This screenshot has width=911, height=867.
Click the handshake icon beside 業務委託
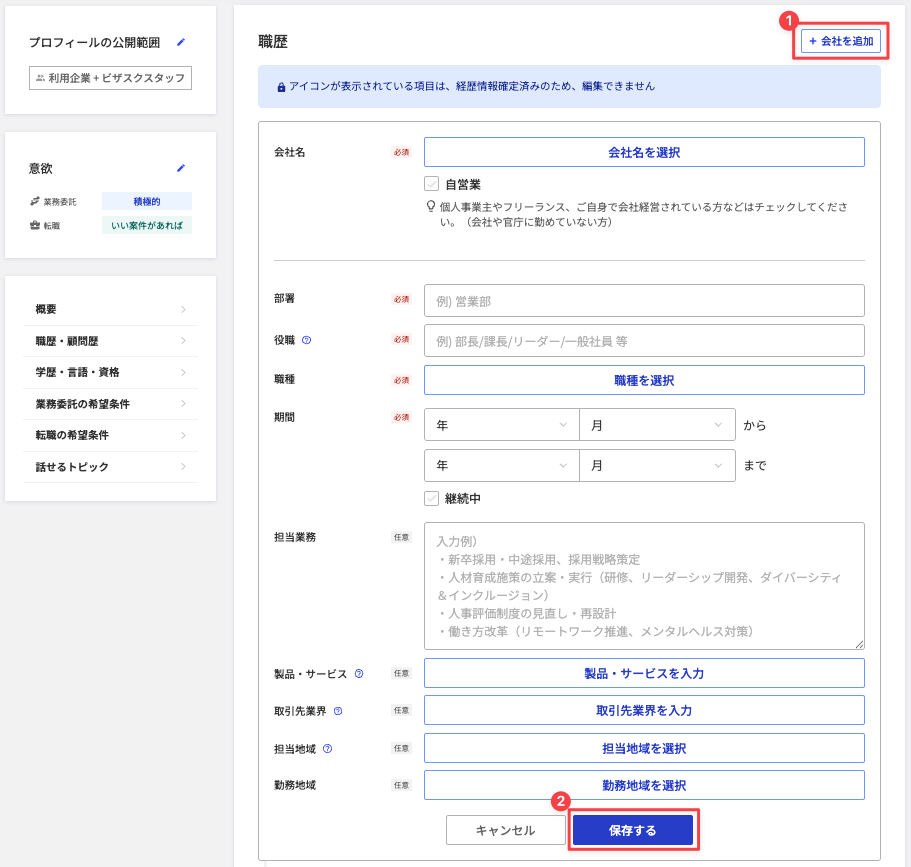point(35,202)
